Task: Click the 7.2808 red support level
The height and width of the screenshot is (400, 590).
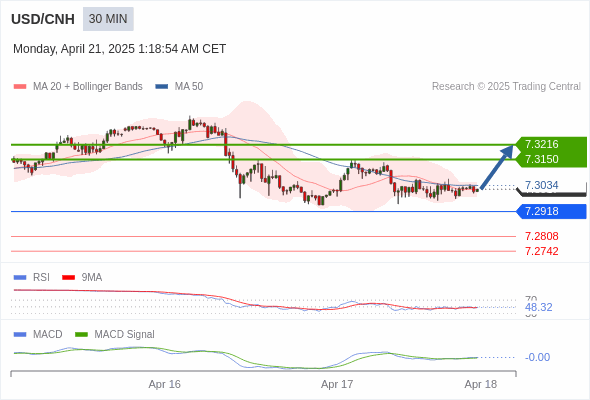Action: click(542, 236)
